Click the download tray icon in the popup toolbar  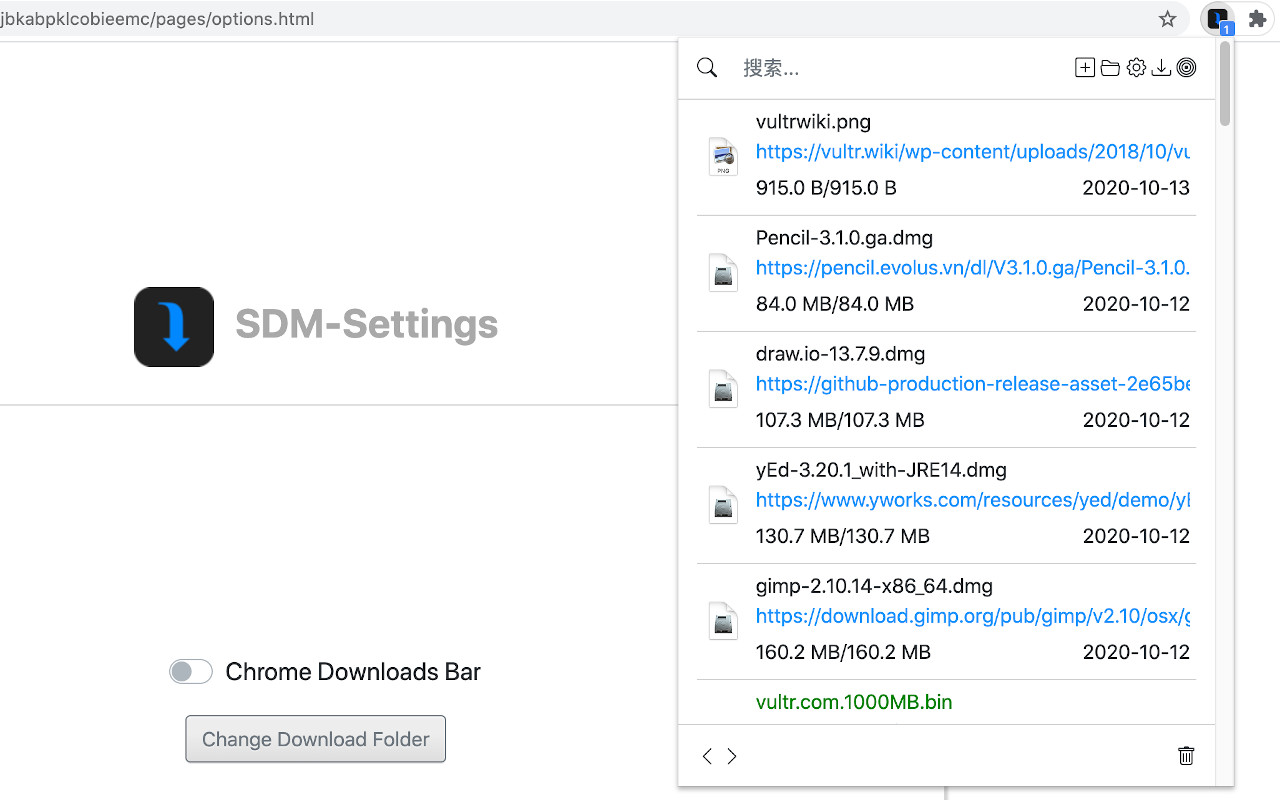pos(1161,68)
